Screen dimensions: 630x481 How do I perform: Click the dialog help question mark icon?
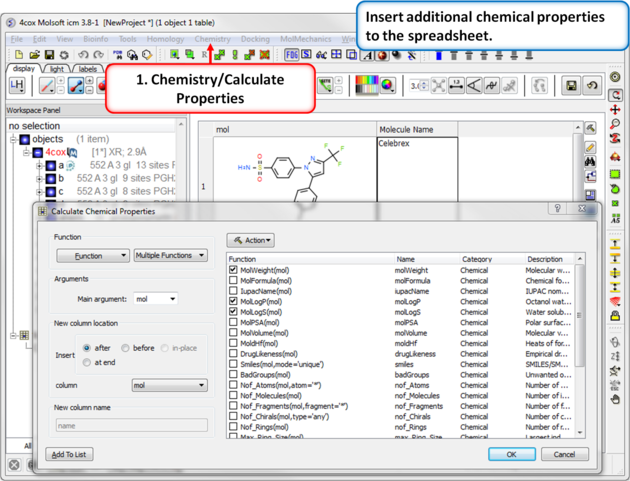pyautogui.click(x=558, y=209)
